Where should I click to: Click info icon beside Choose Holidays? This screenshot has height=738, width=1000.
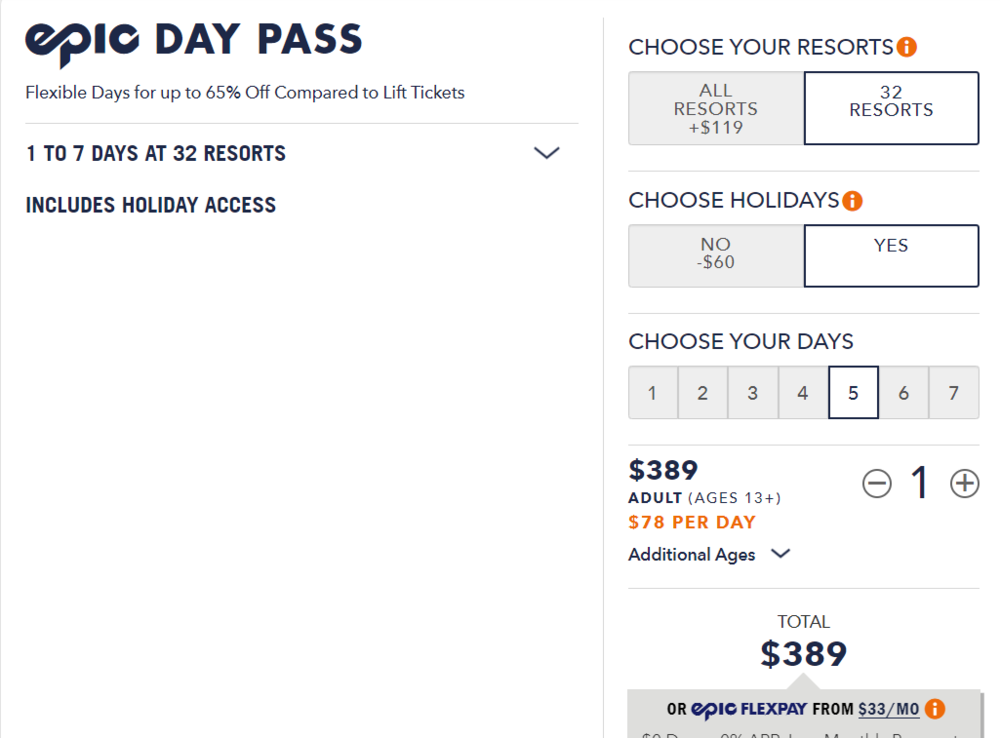[x=852, y=201]
